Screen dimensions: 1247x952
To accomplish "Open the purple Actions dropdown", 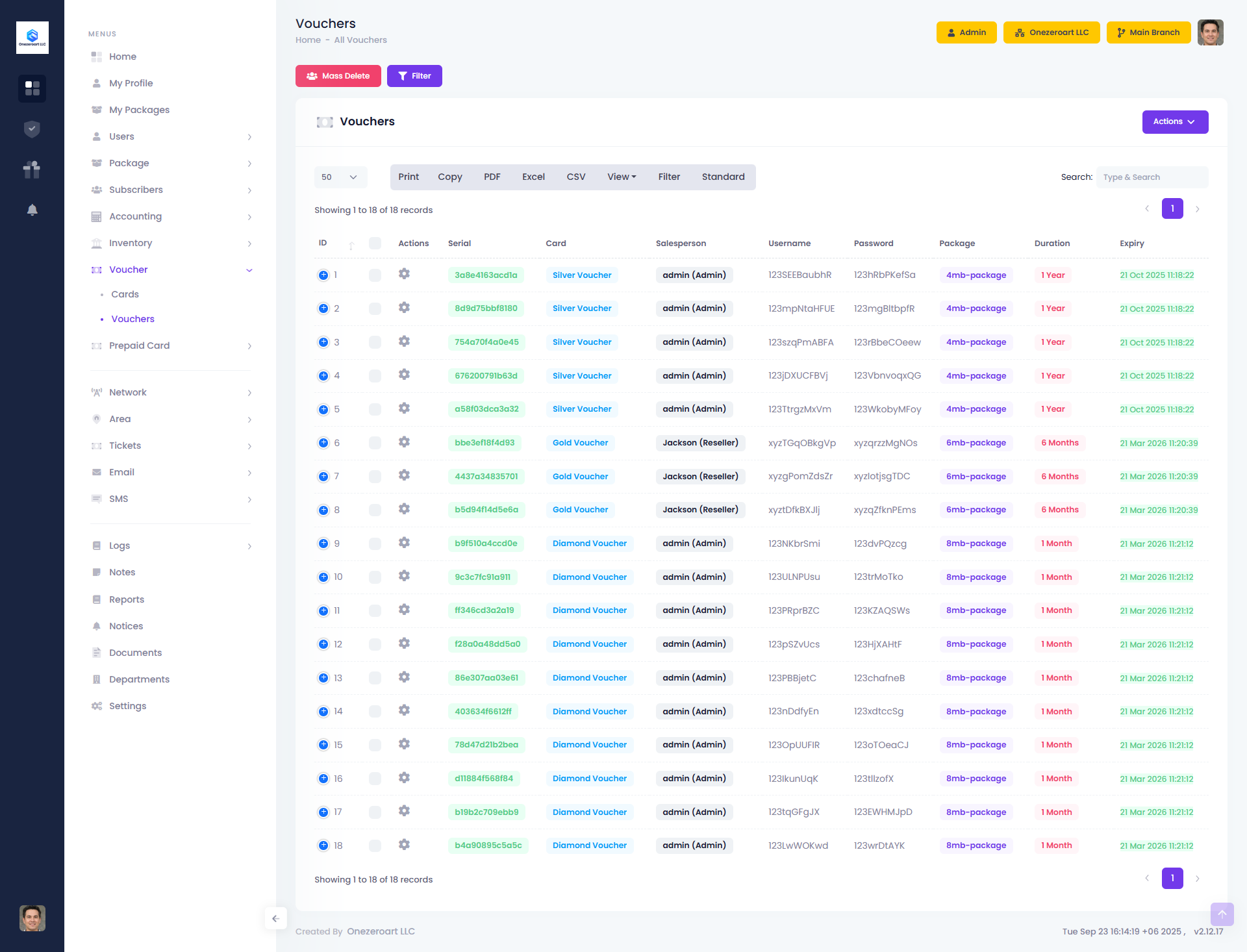I will (x=1174, y=122).
